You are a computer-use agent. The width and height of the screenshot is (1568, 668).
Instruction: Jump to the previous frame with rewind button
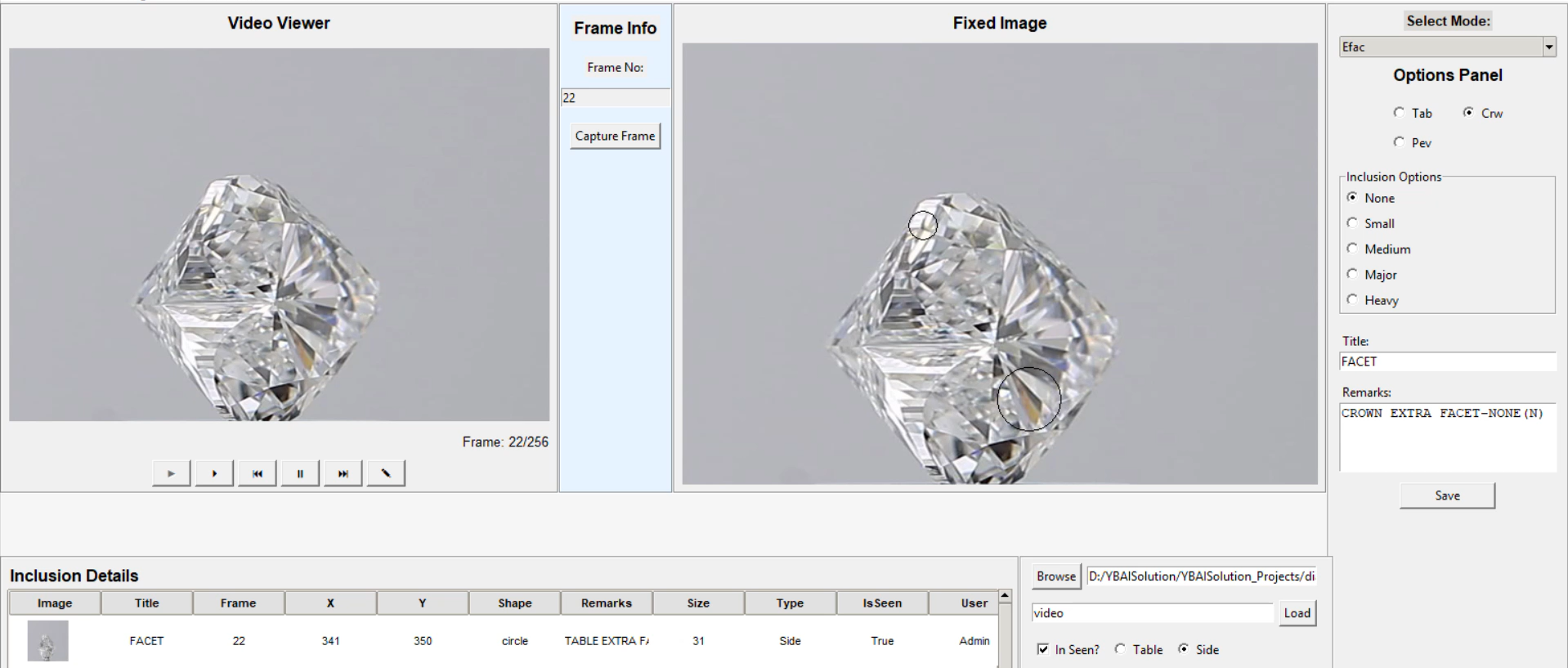[258, 473]
